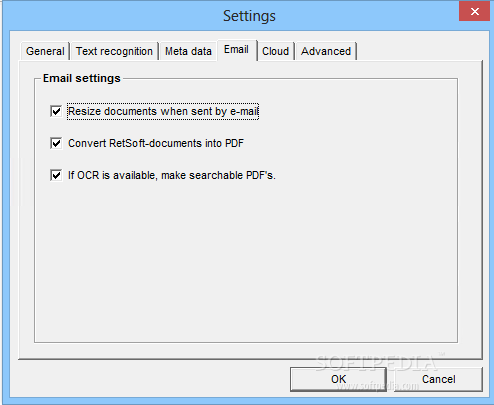Screen dimensions: 494x405
Task: Click the SOFTPEDIA watermark logo
Action: pos(377,363)
